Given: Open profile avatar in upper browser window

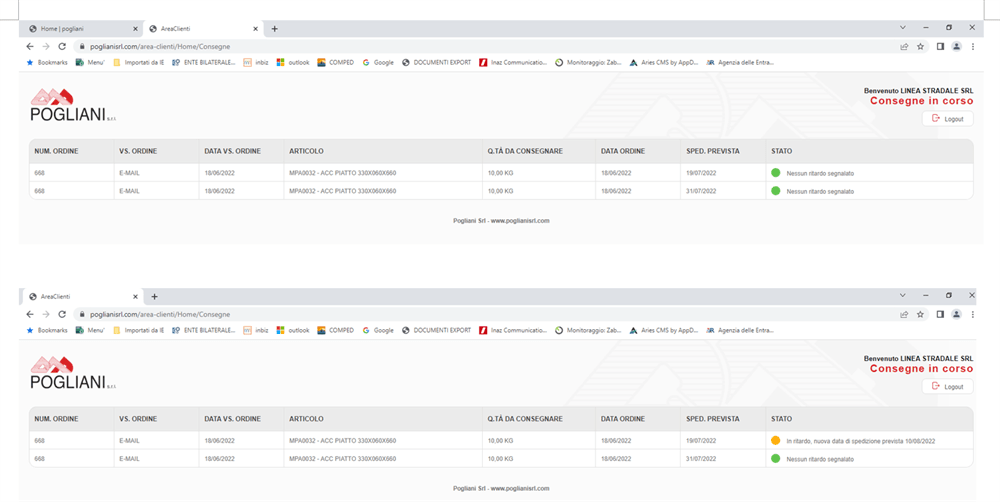Looking at the screenshot, I should click(956, 46).
